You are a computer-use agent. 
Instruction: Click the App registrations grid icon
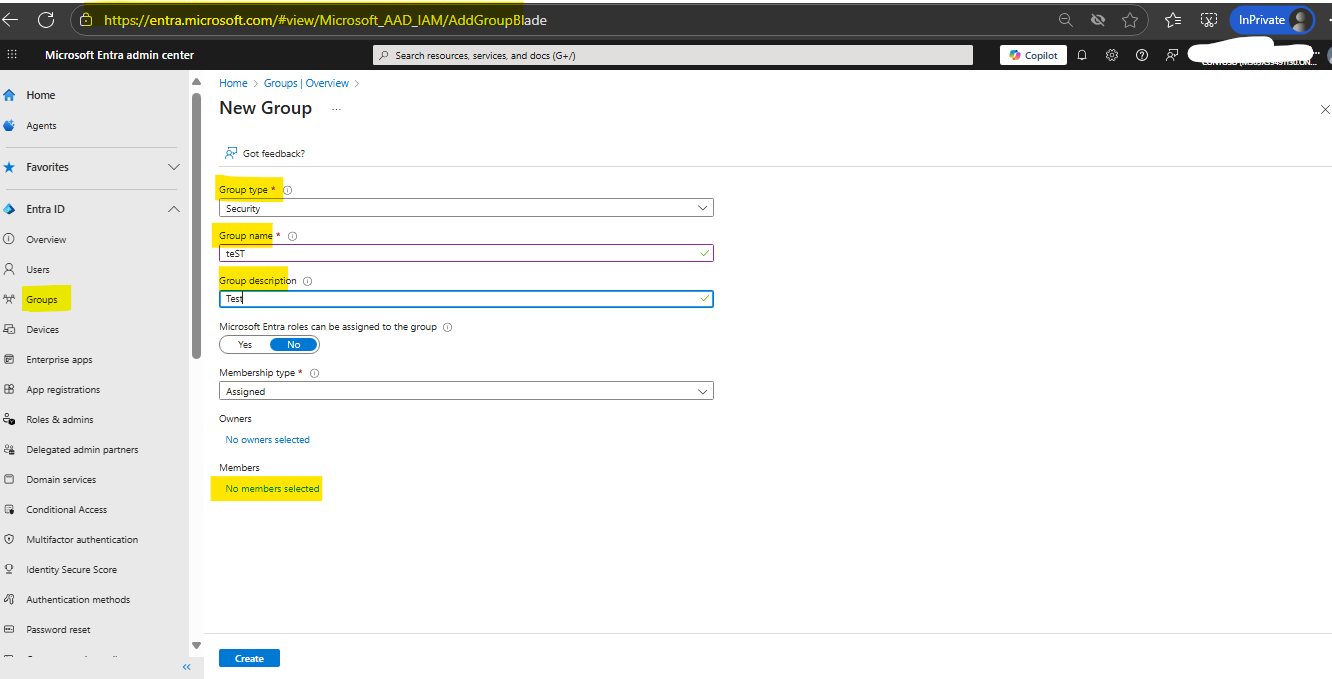tap(9, 389)
